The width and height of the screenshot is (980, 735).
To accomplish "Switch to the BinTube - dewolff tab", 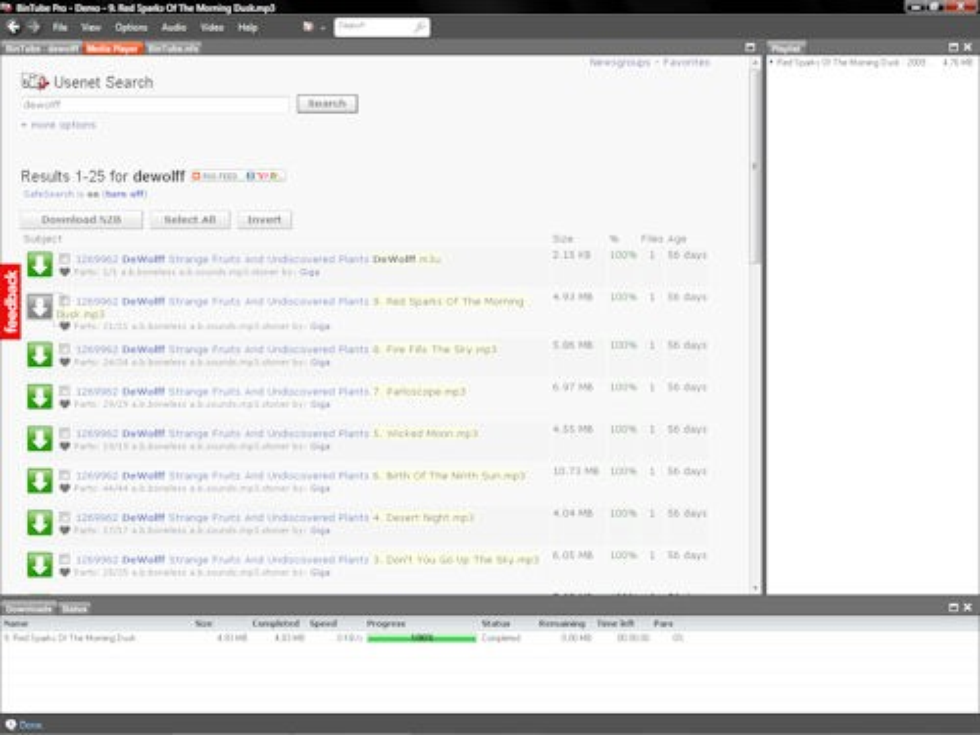I will tap(42, 48).
